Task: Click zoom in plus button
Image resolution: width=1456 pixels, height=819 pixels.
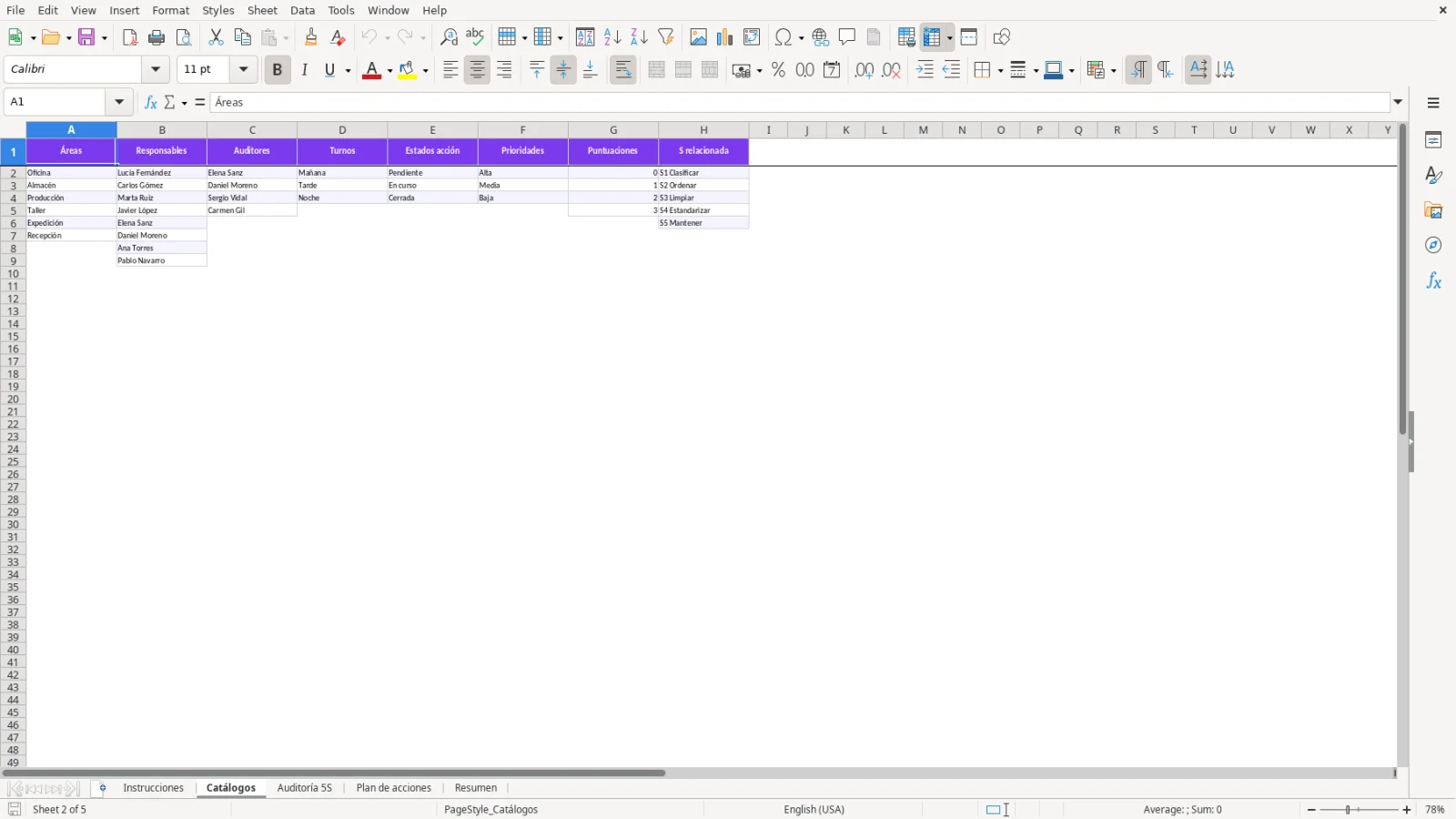Action: click(1407, 810)
